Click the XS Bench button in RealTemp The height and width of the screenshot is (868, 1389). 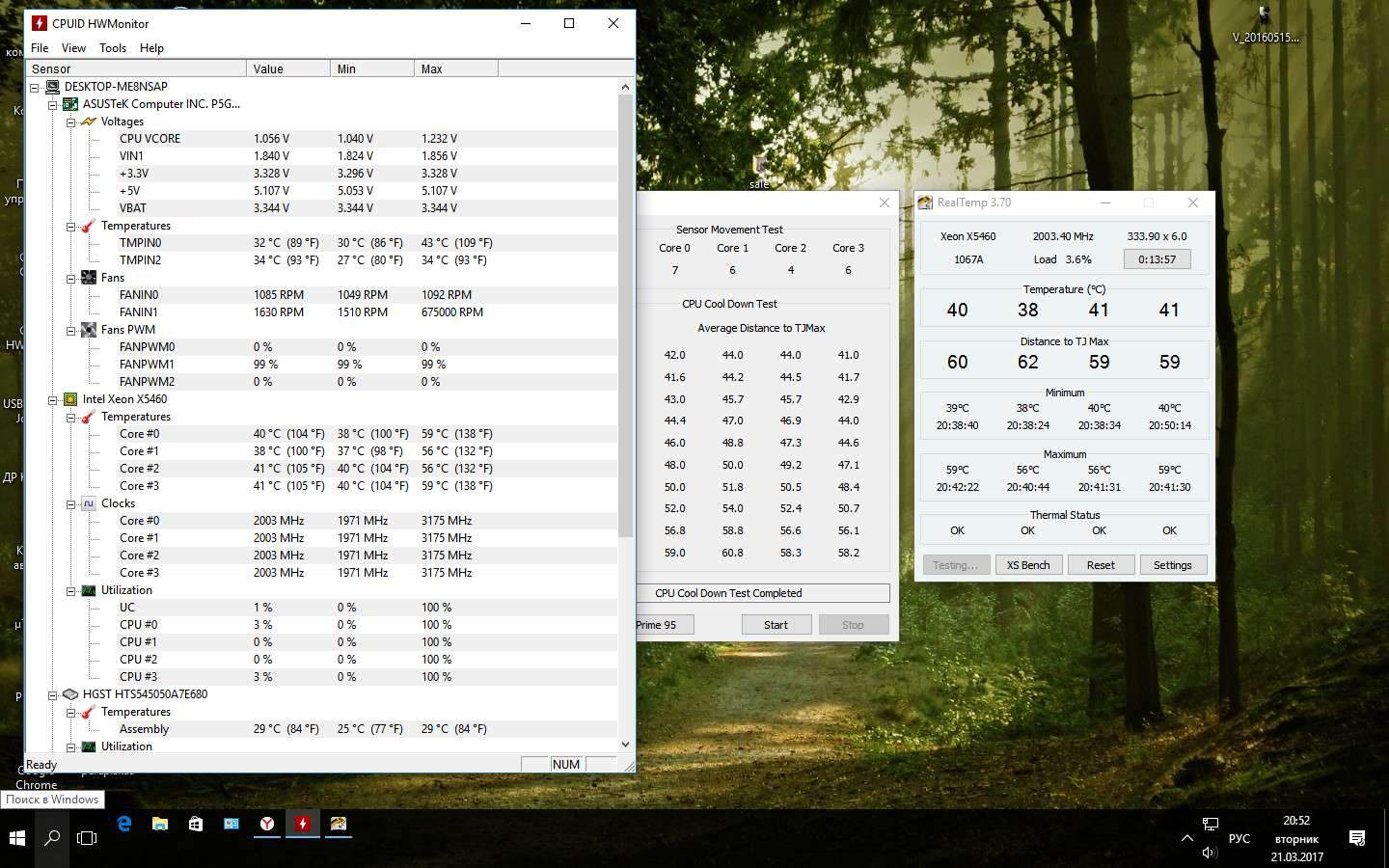(1028, 565)
